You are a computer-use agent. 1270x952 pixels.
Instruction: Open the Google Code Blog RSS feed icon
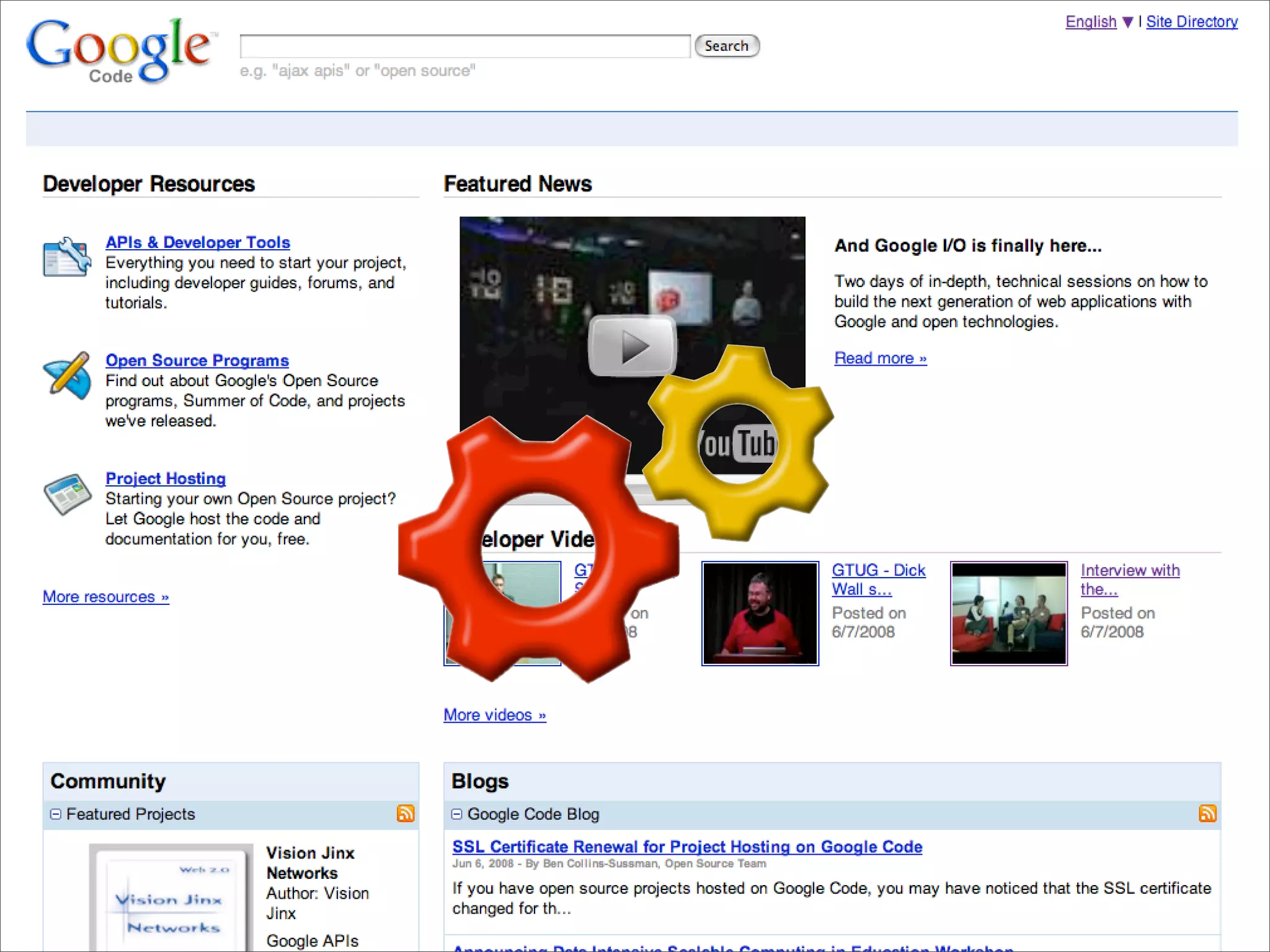1207,814
